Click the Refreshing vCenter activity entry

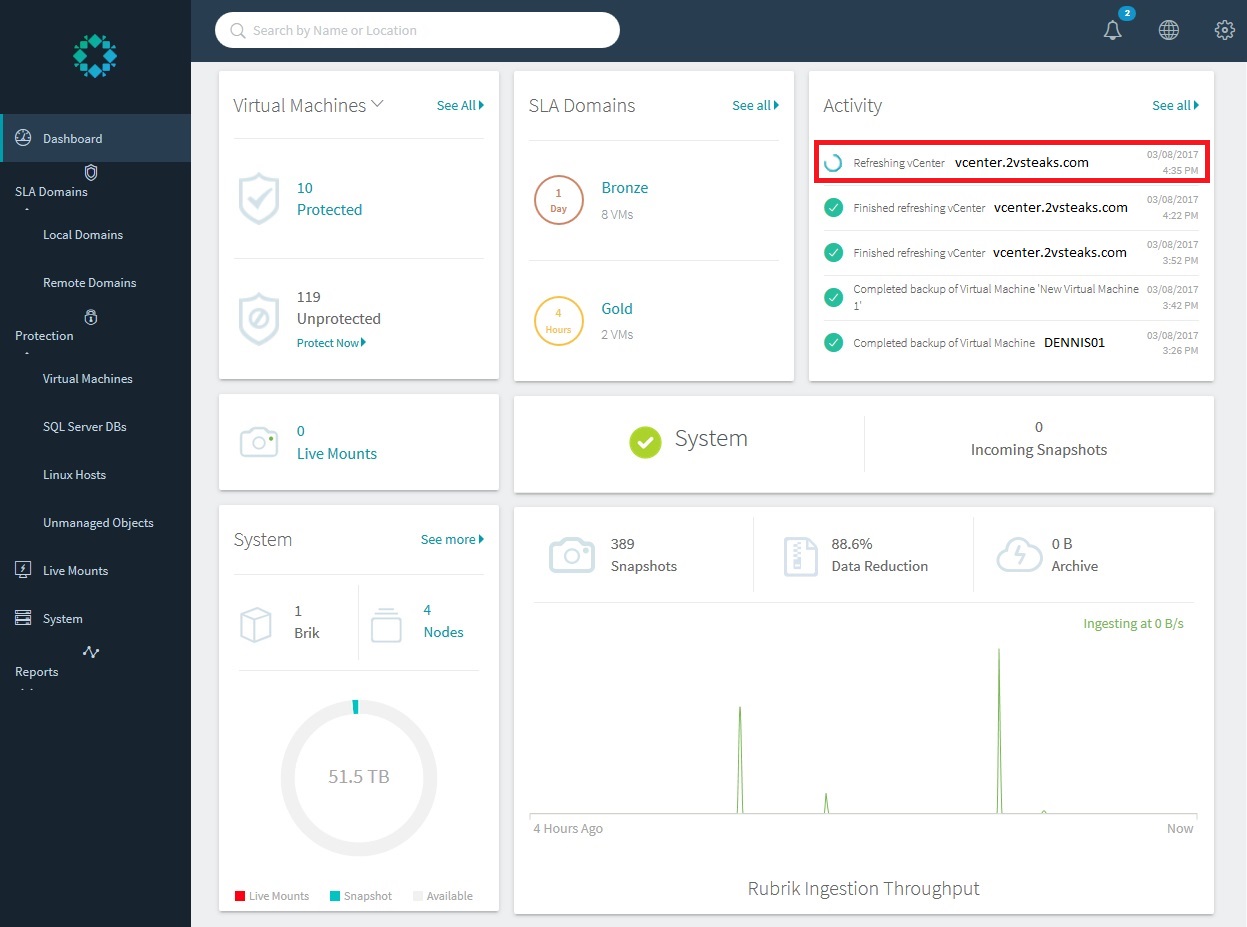(1011, 162)
